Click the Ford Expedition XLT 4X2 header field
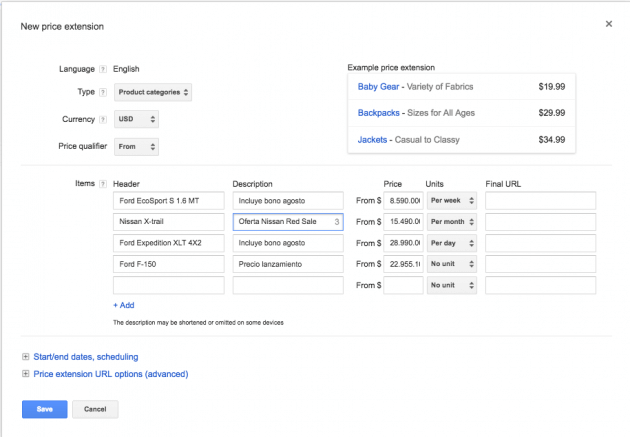This screenshot has height=437, width=630. (169, 243)
